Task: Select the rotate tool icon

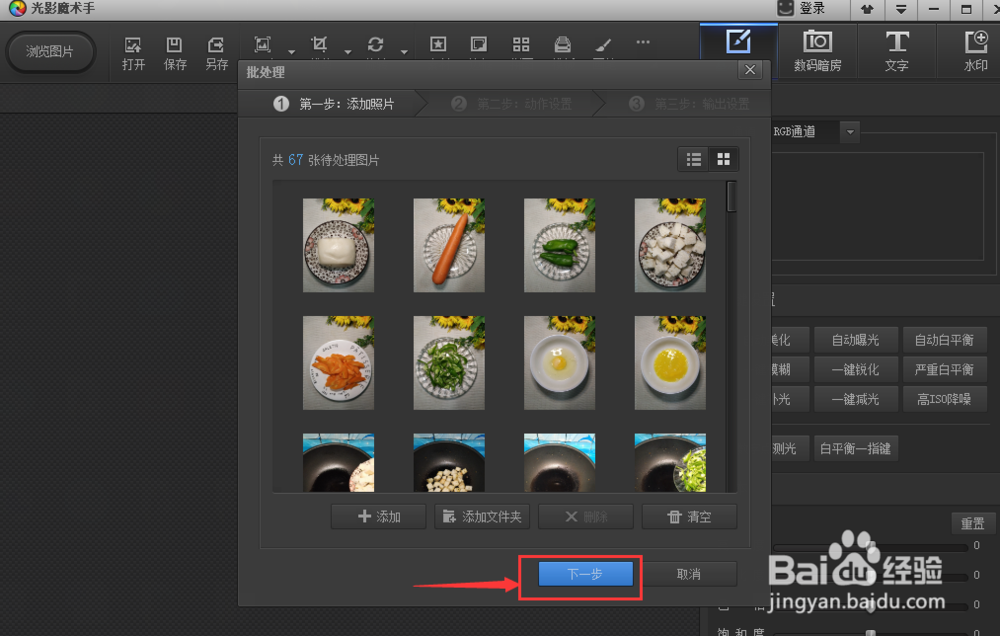Action: [x=376, y=44]
